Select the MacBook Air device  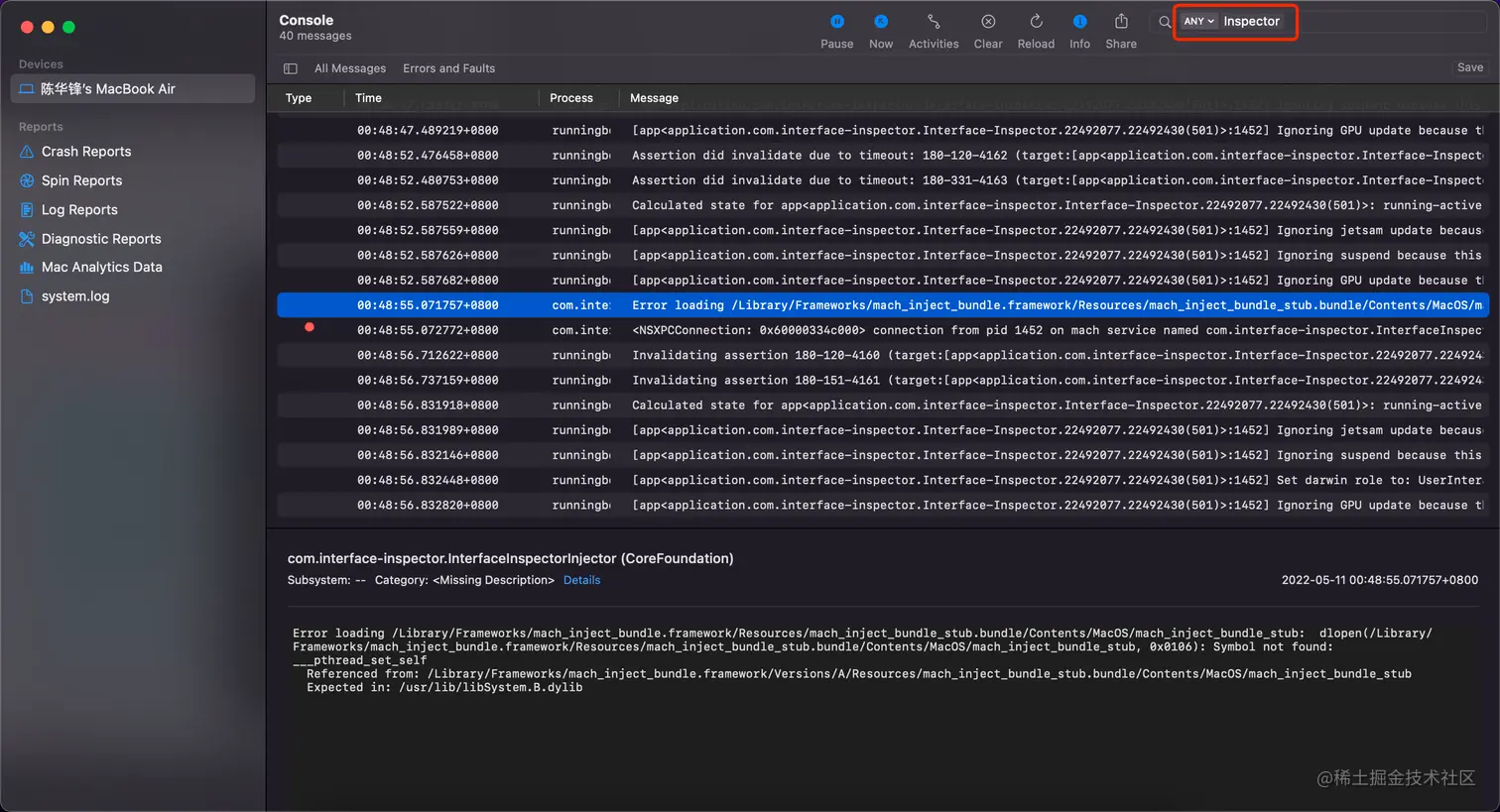tap(132, 89)
